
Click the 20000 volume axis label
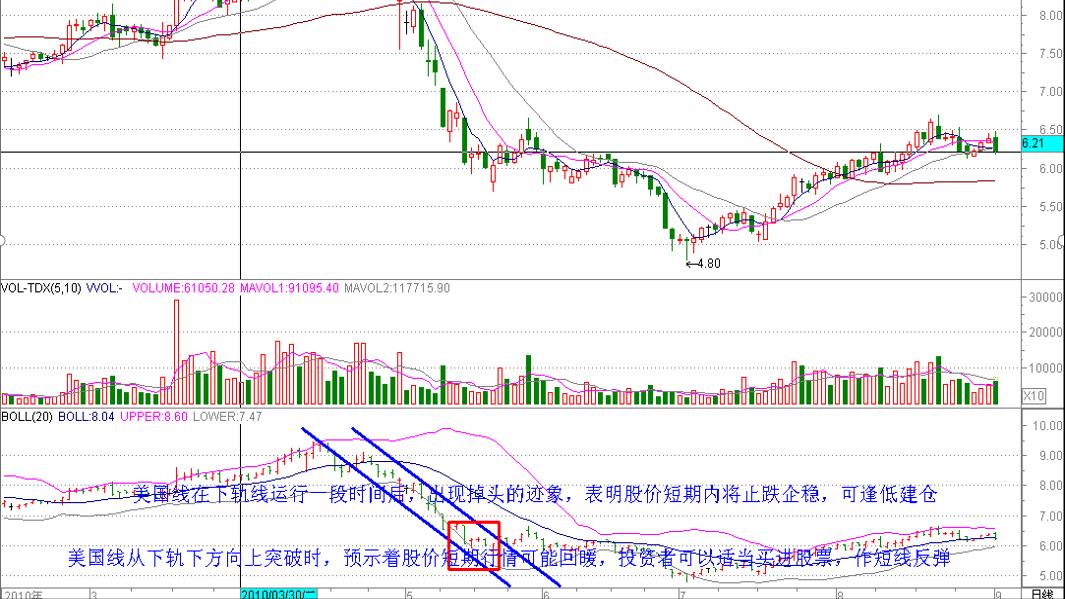coord(1046,332)
